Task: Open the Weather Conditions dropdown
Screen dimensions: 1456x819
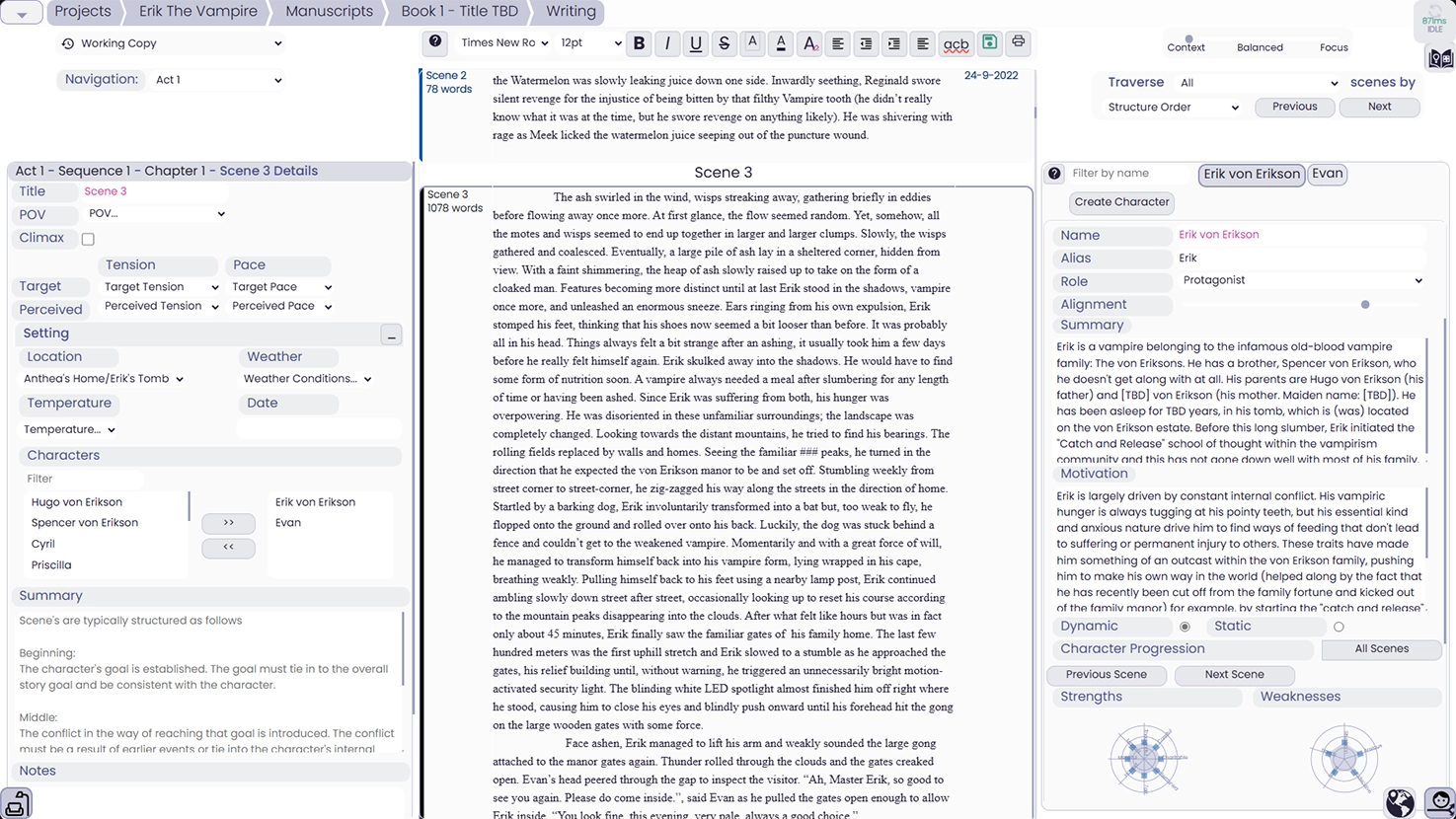Action: pyautogui.click(x=306, y=378)
